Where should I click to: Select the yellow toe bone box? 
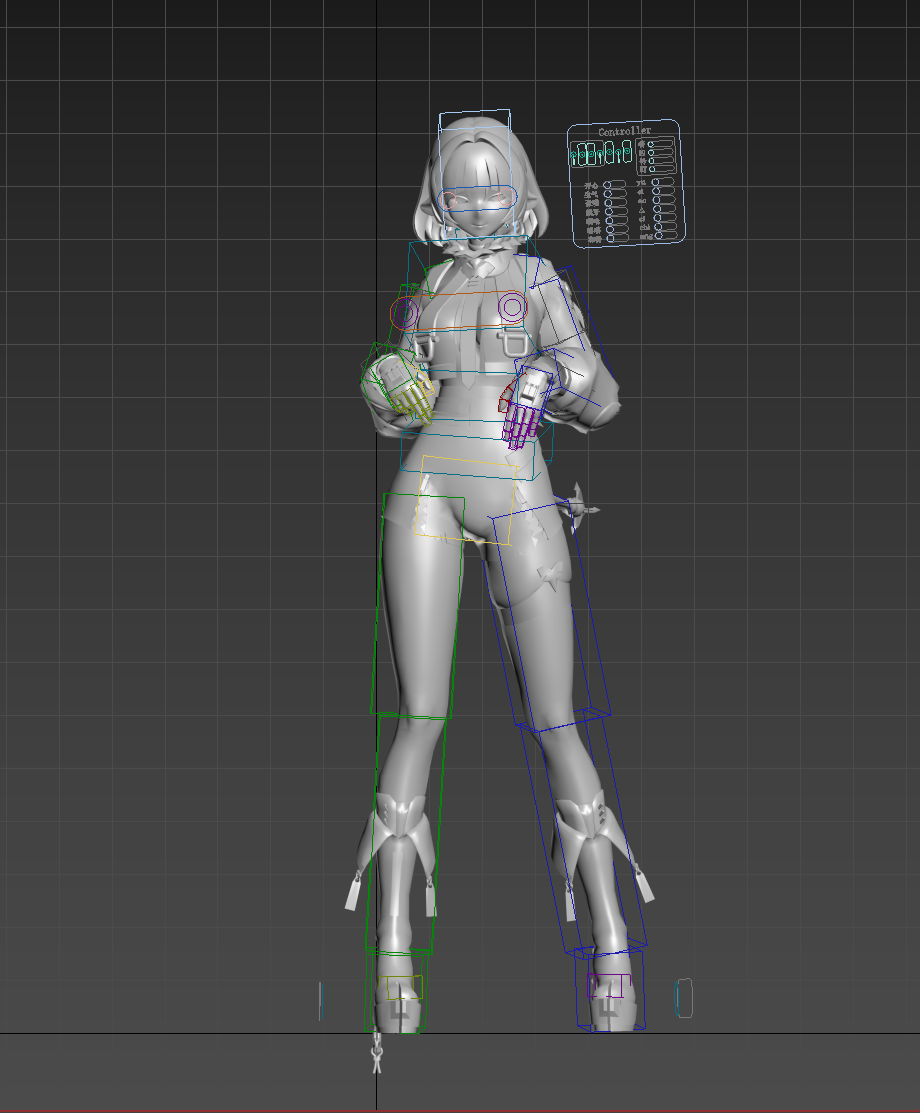click(400, 987)
